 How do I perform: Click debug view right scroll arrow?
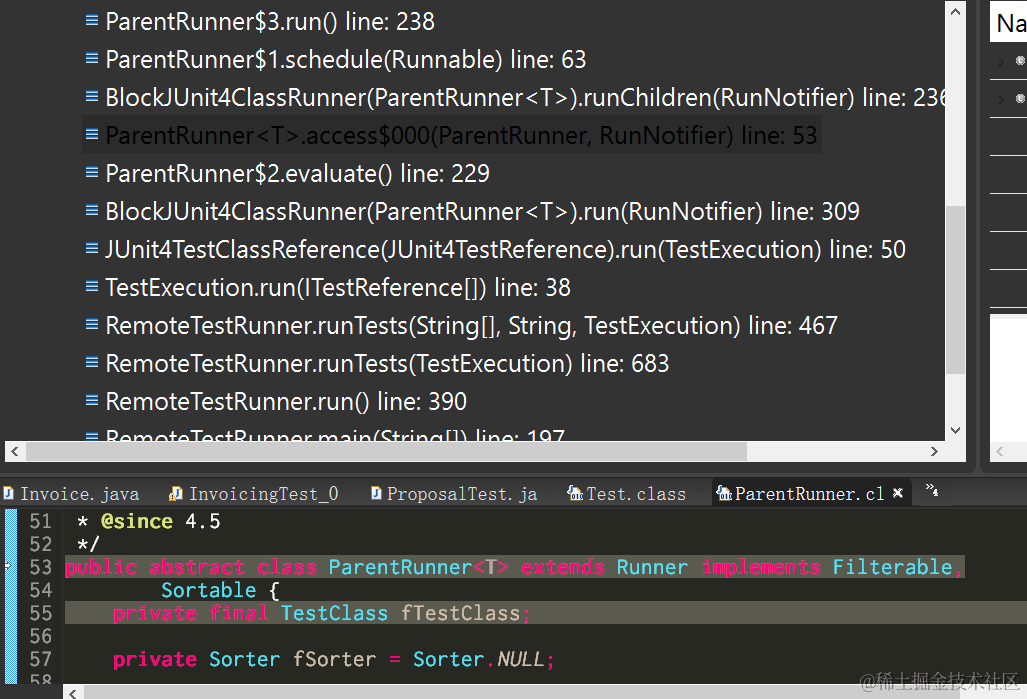934,451
